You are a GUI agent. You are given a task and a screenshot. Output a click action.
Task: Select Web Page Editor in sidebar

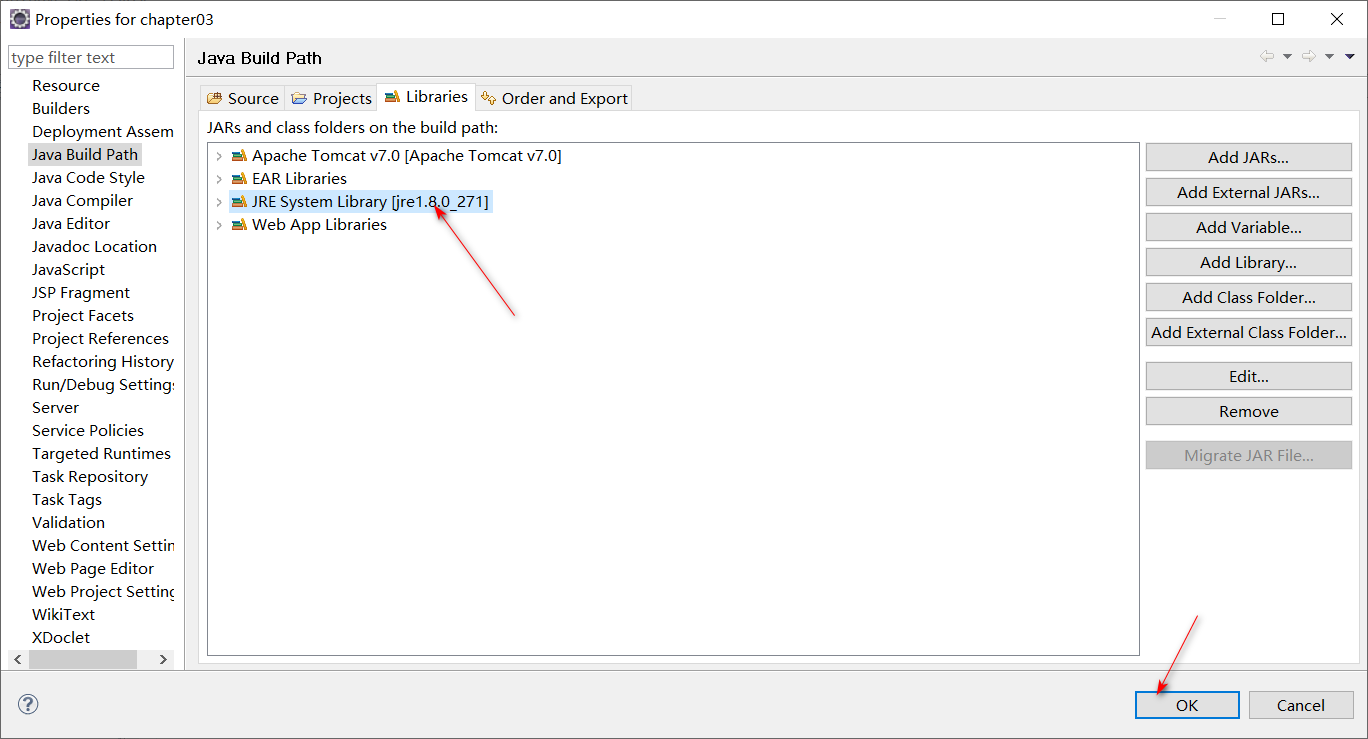(x=93, y=569)
